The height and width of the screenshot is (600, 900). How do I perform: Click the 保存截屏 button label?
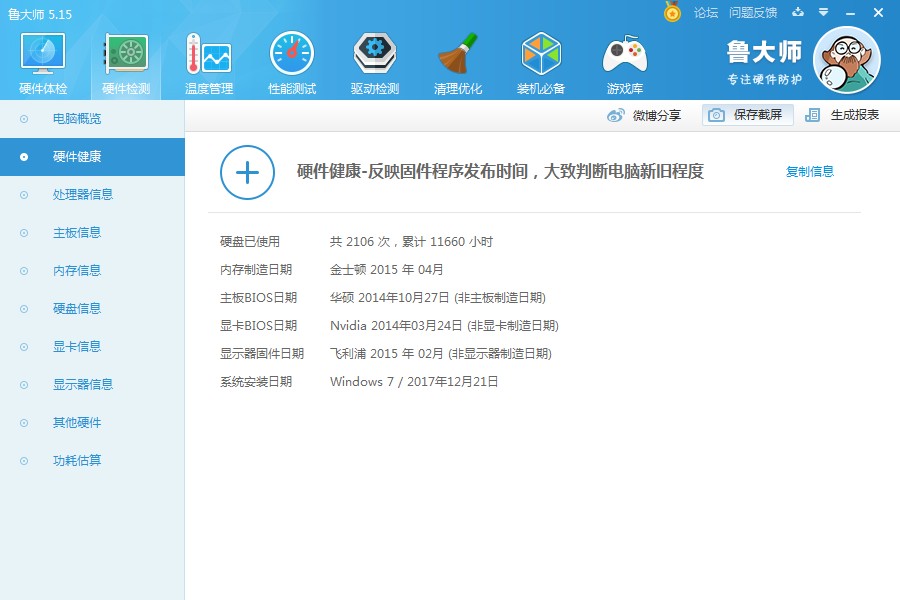(758, 115)
